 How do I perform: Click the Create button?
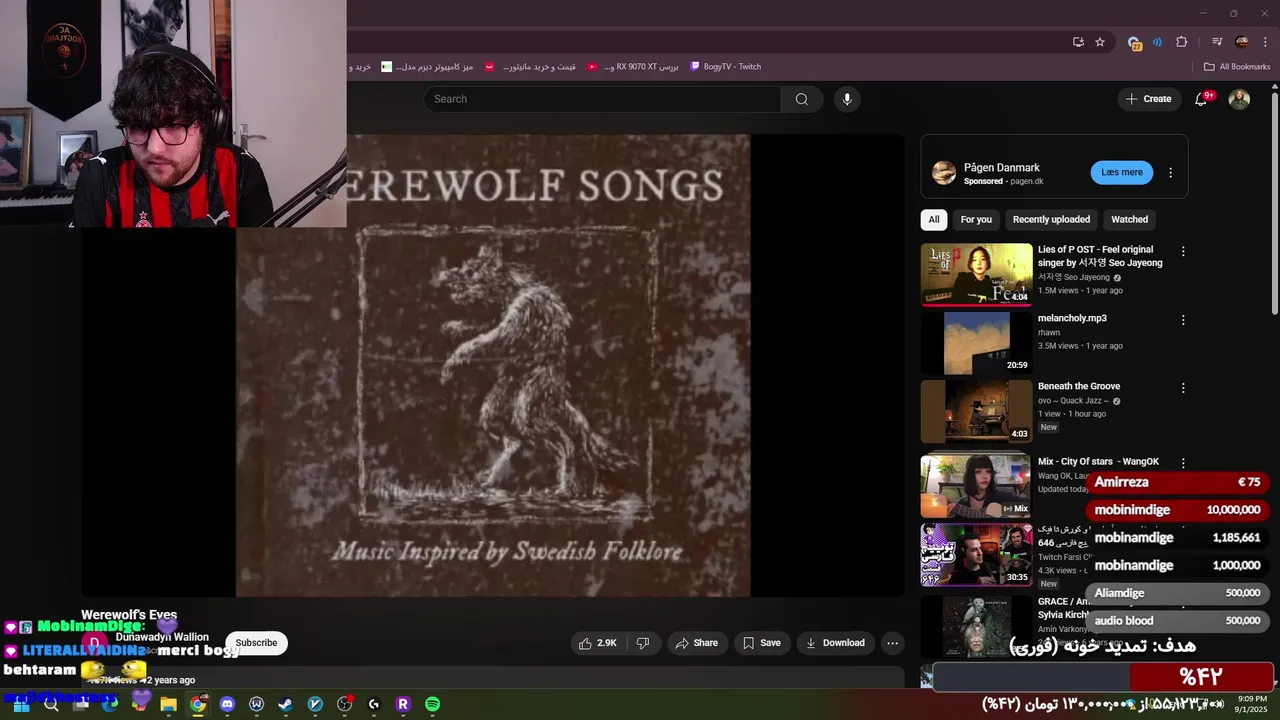(x=1148, y=99)
